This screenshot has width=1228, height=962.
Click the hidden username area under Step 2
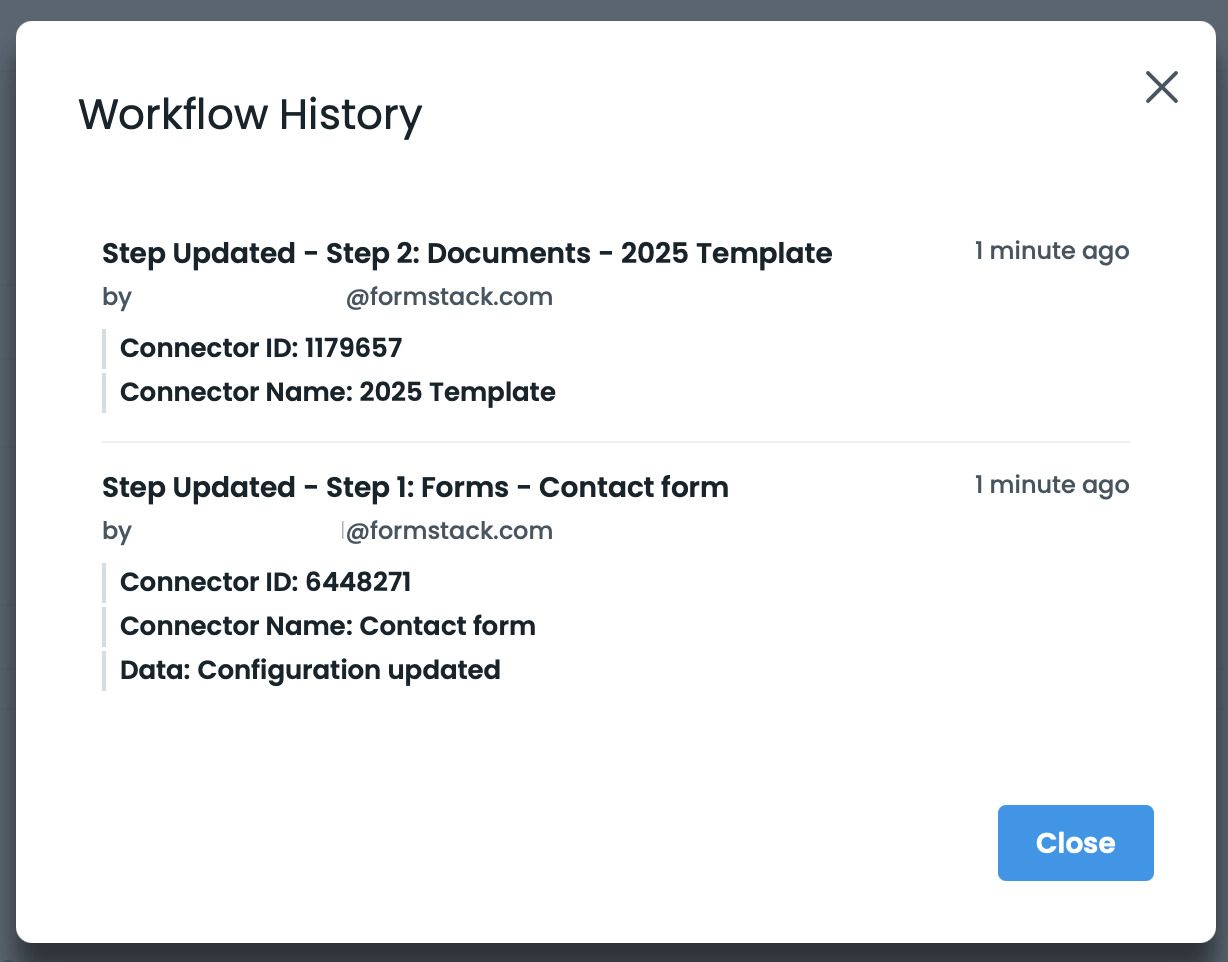[238, 297]
